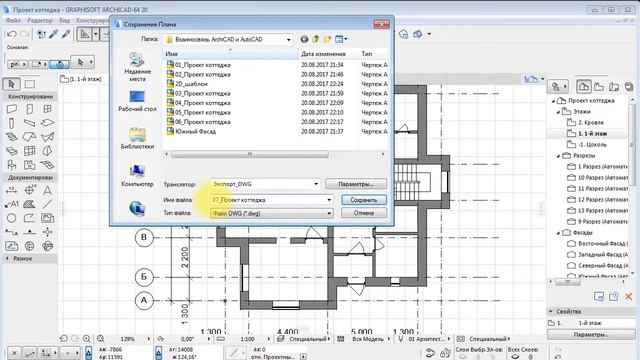
Task: Select the Arrow tool in toolbox
Action: (x=11, y=84)
